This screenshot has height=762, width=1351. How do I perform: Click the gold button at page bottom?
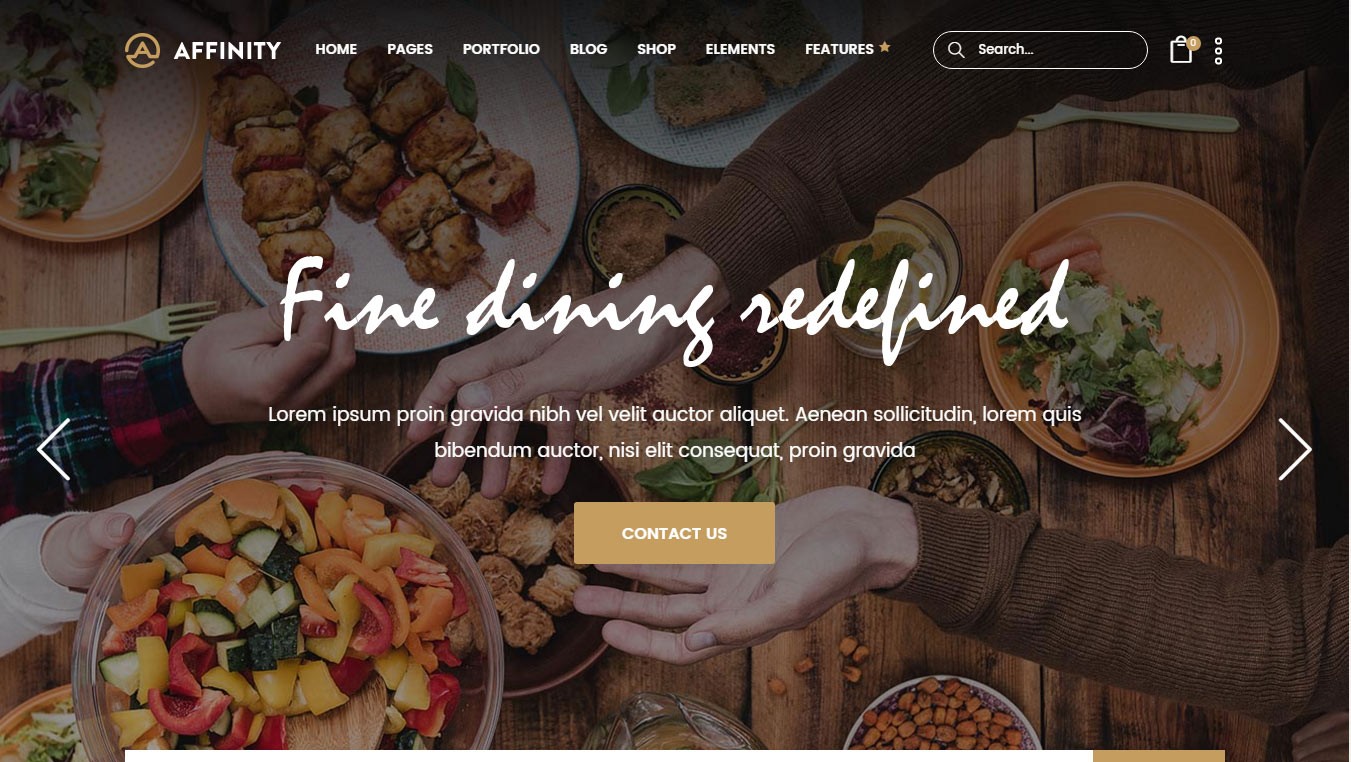pos(1158,756)
